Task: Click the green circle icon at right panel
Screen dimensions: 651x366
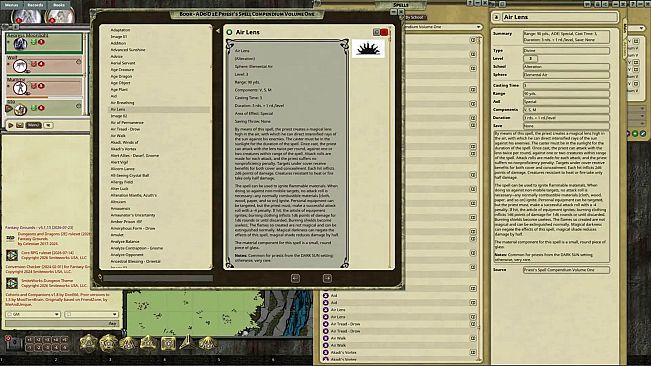Action: pos(635,134)
